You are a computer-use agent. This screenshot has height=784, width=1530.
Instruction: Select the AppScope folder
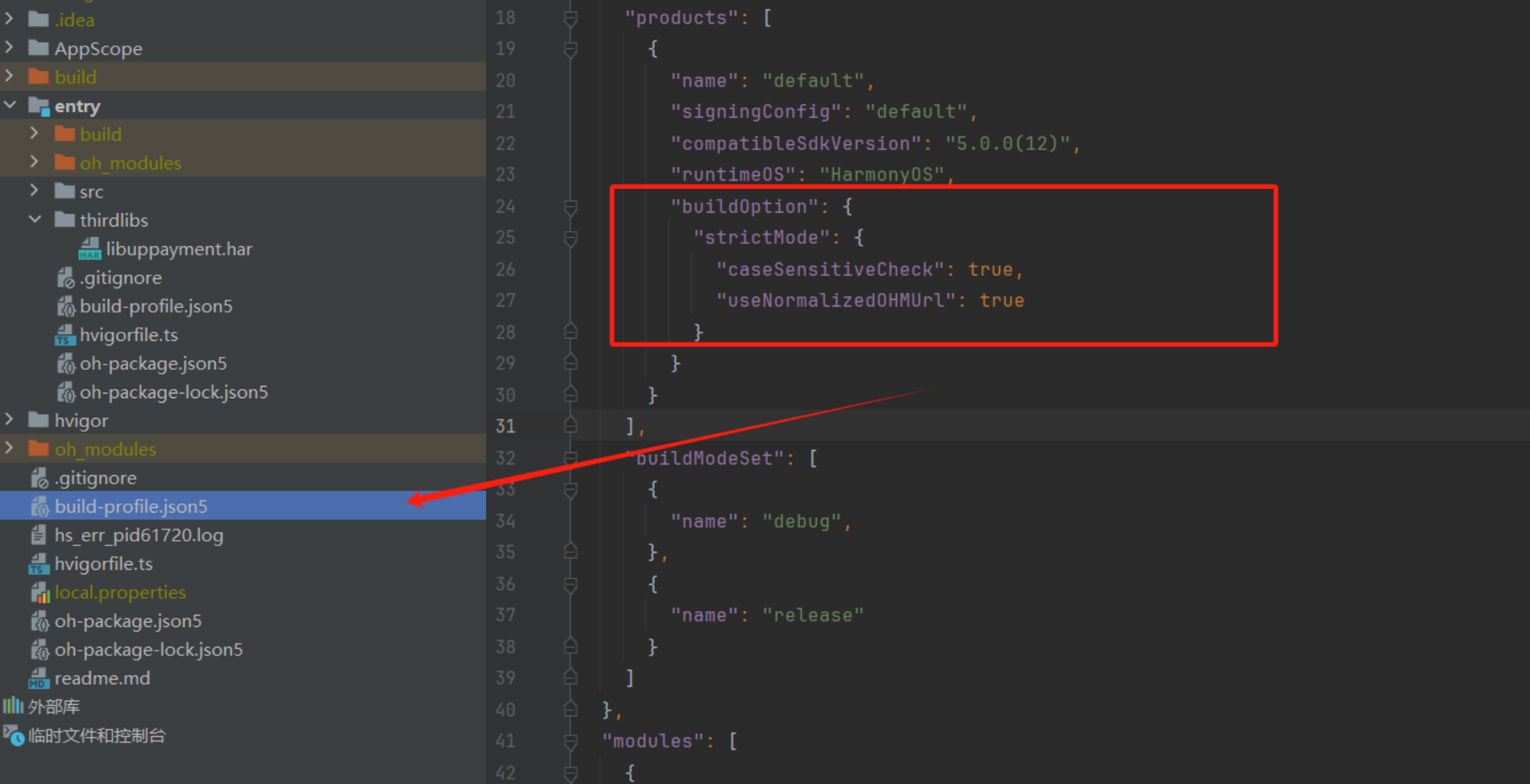[x=98, y=49]
